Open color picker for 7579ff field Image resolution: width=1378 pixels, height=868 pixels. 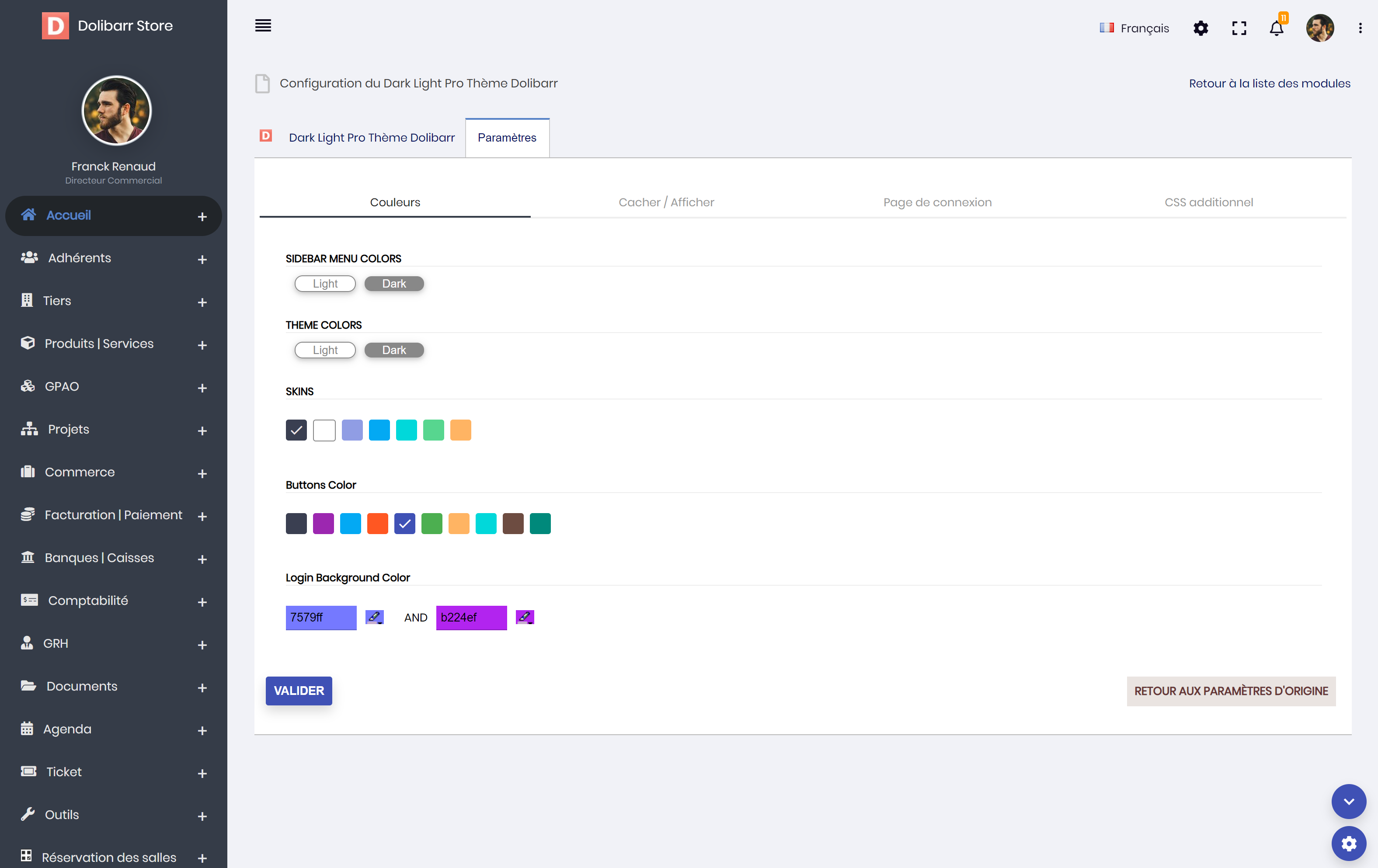click(x=374, y=617)
